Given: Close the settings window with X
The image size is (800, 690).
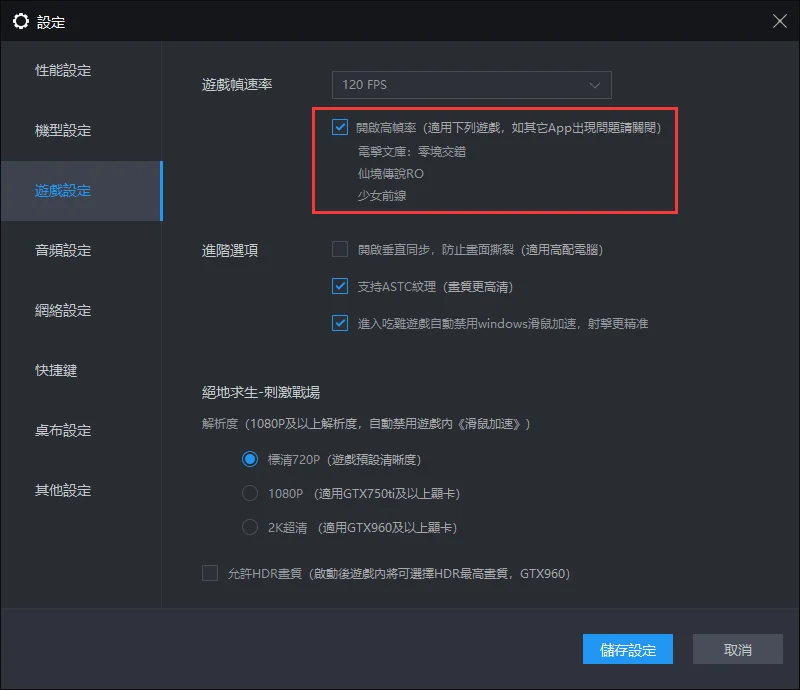Looking at the screenshot, I should 779,21.
